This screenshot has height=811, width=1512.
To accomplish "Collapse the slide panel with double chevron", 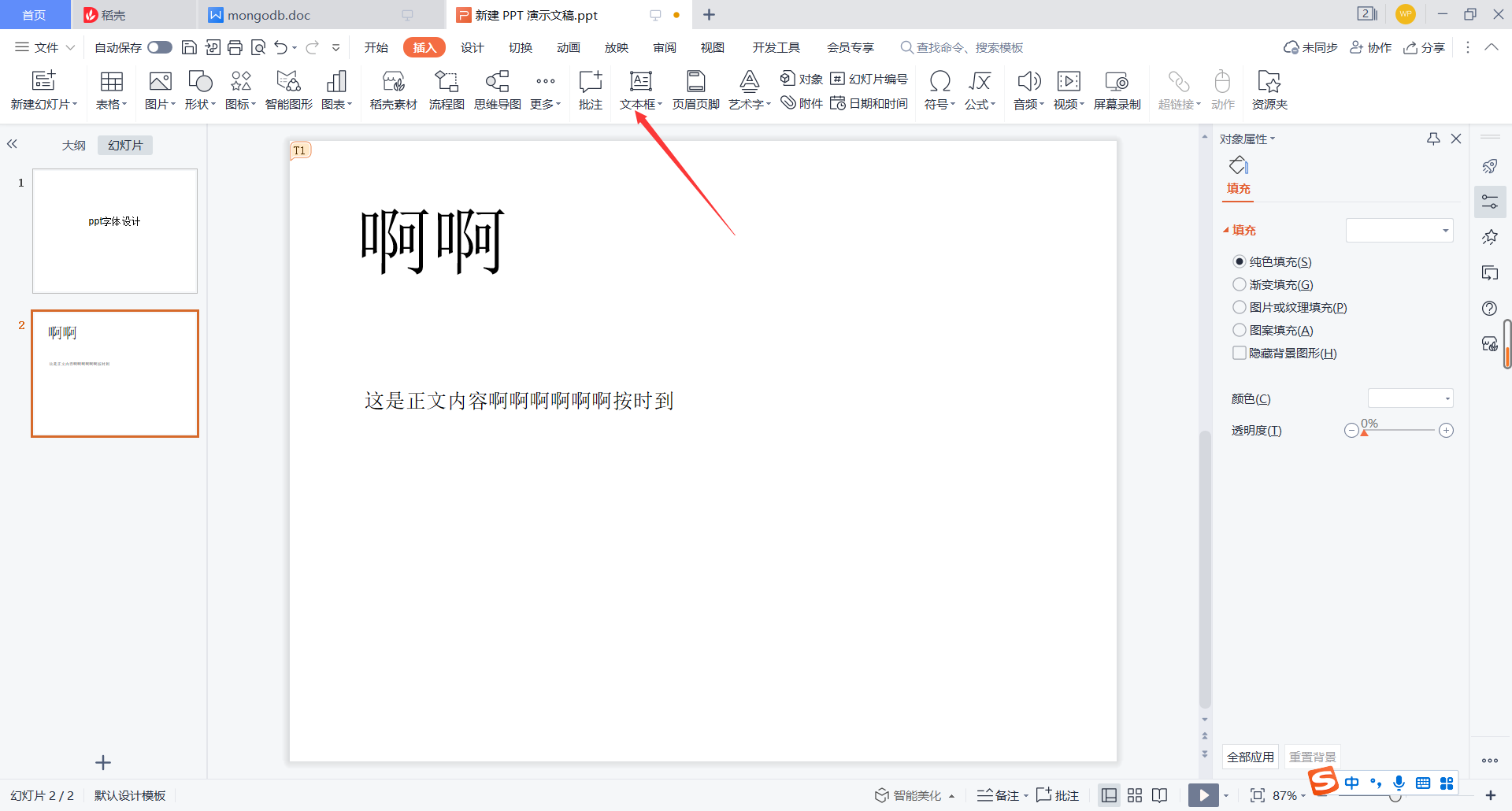I will pyautogui.click(x=12, y=144).
